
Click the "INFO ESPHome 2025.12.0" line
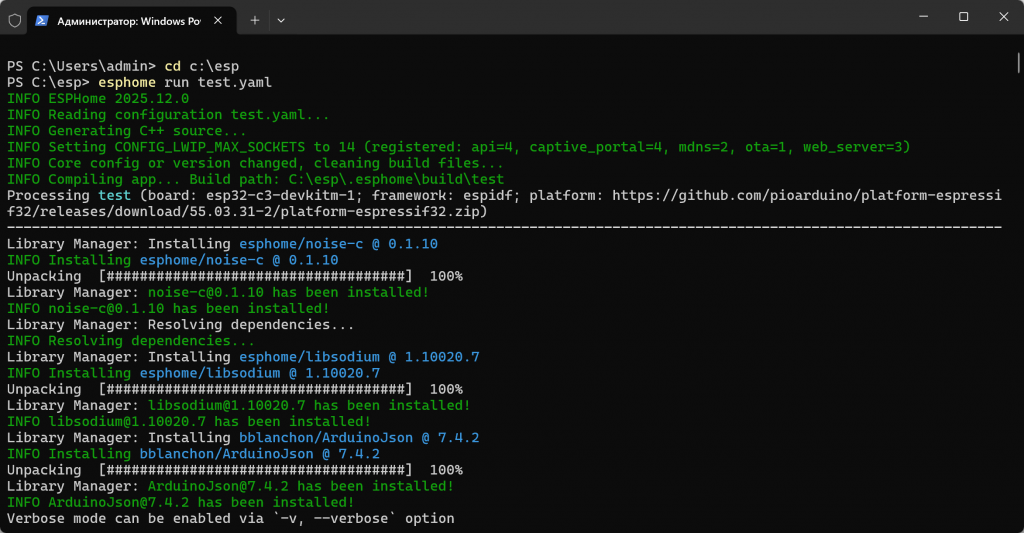point(97,98)
